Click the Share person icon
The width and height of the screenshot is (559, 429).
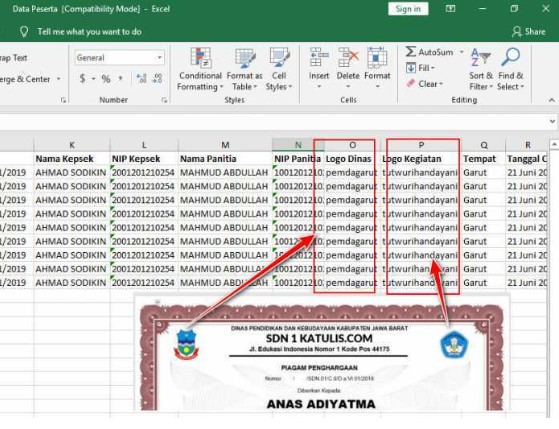[516, 32]
